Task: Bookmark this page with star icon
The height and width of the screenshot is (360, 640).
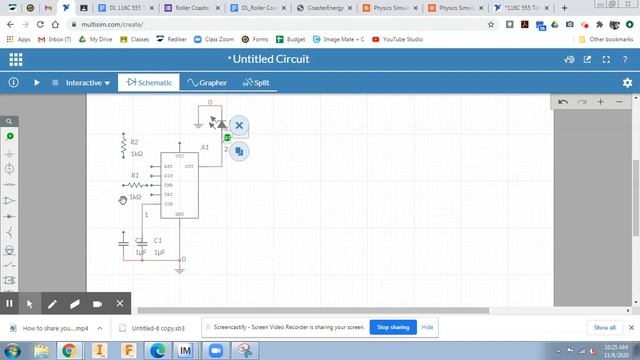Action: (491, 24)
